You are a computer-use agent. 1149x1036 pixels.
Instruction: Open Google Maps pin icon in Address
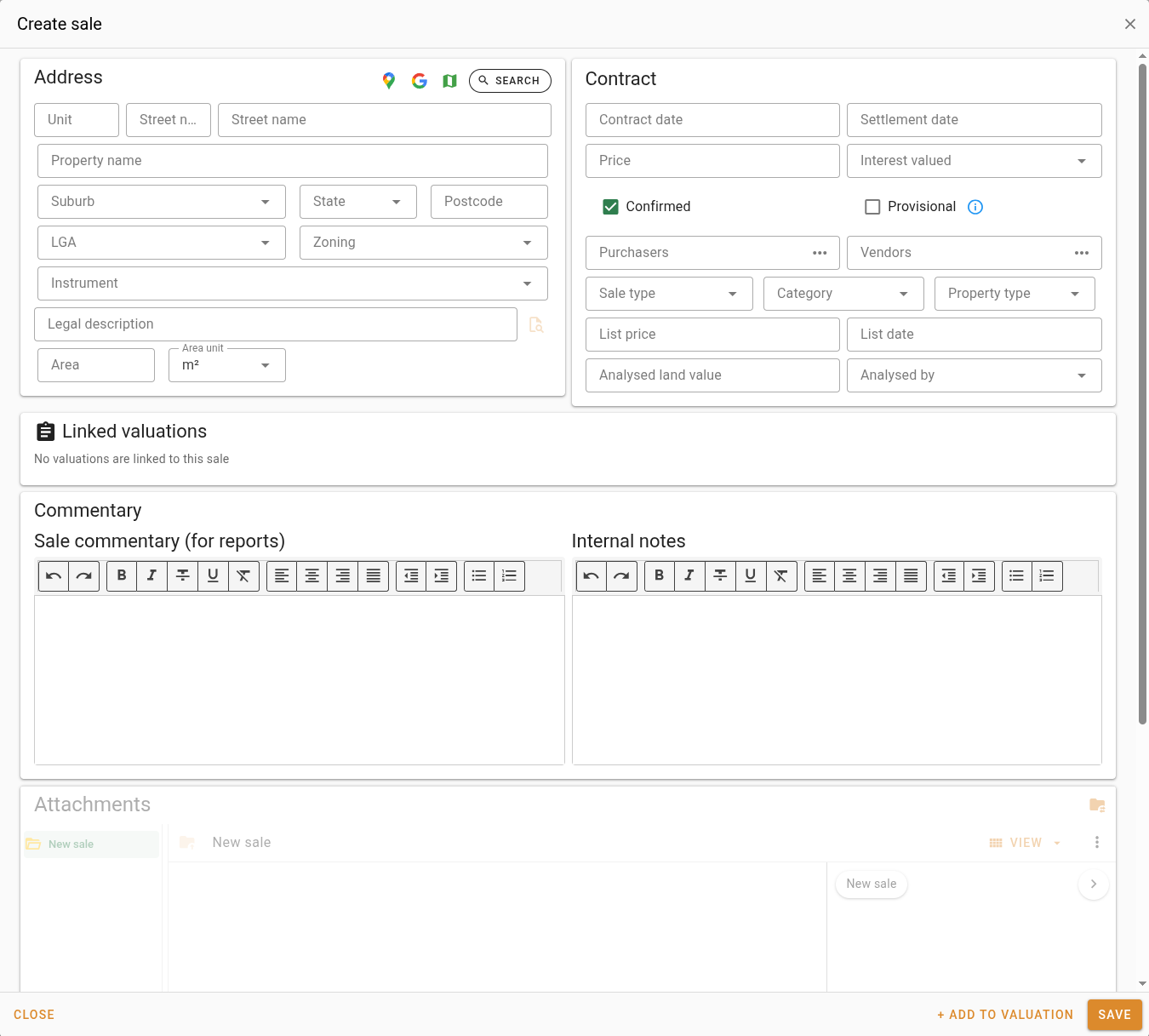click(x=389, y=81)
